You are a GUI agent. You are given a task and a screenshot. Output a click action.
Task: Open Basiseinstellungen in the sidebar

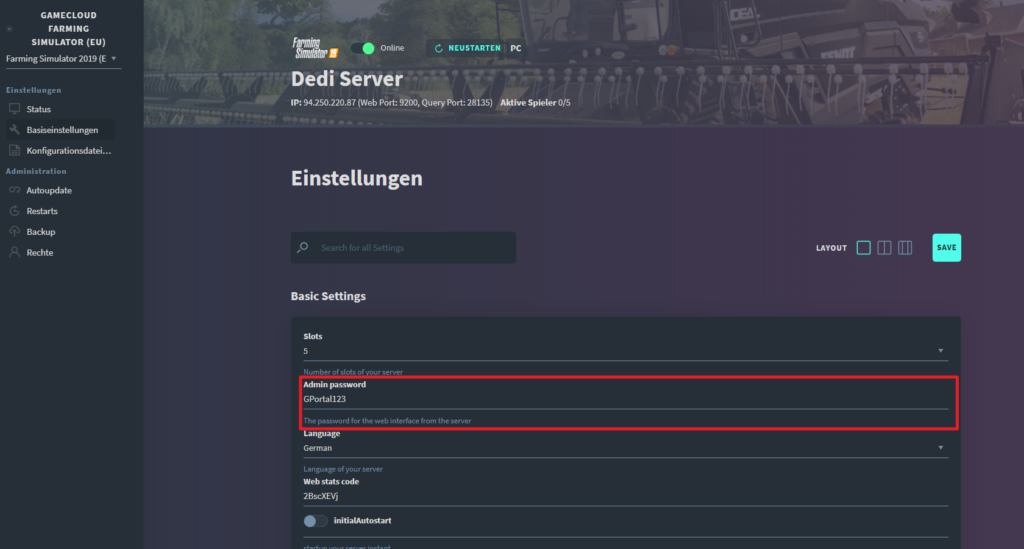pos(62,130)
